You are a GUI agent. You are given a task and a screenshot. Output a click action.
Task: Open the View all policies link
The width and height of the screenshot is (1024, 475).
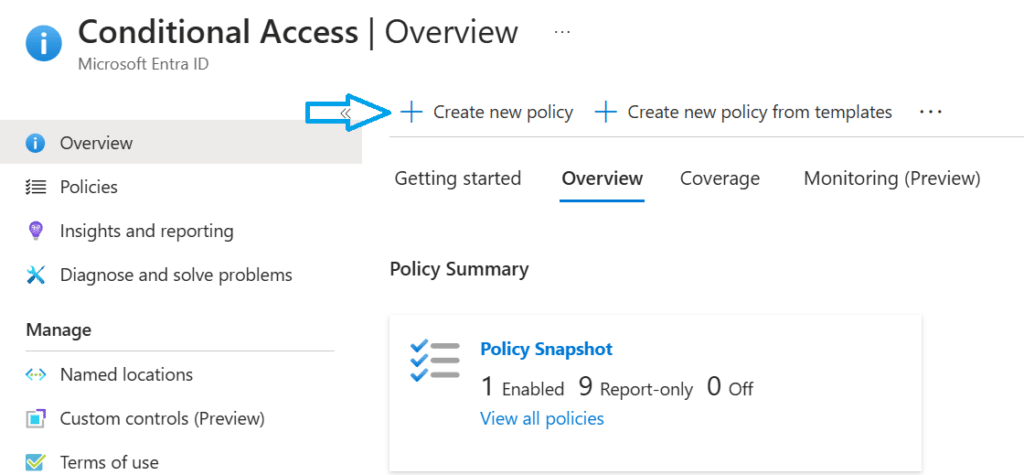point(542,418)
